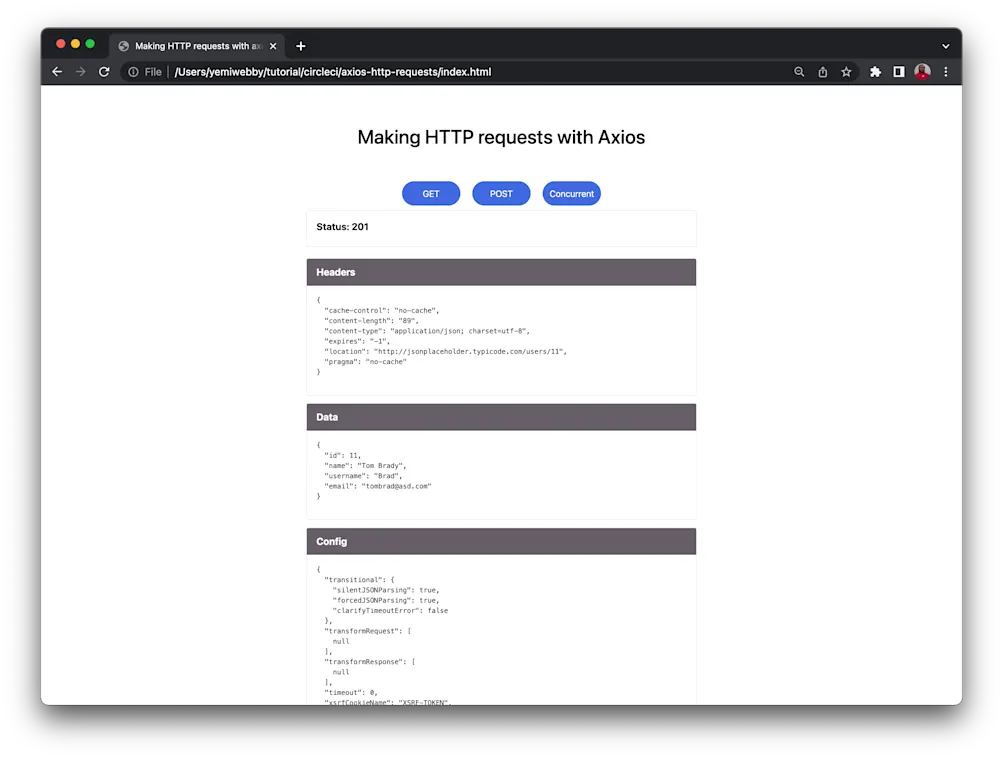Click the "cache-control": "no-cache" line
This screenshot has width=1003, height=759.
tap(381, 310)
